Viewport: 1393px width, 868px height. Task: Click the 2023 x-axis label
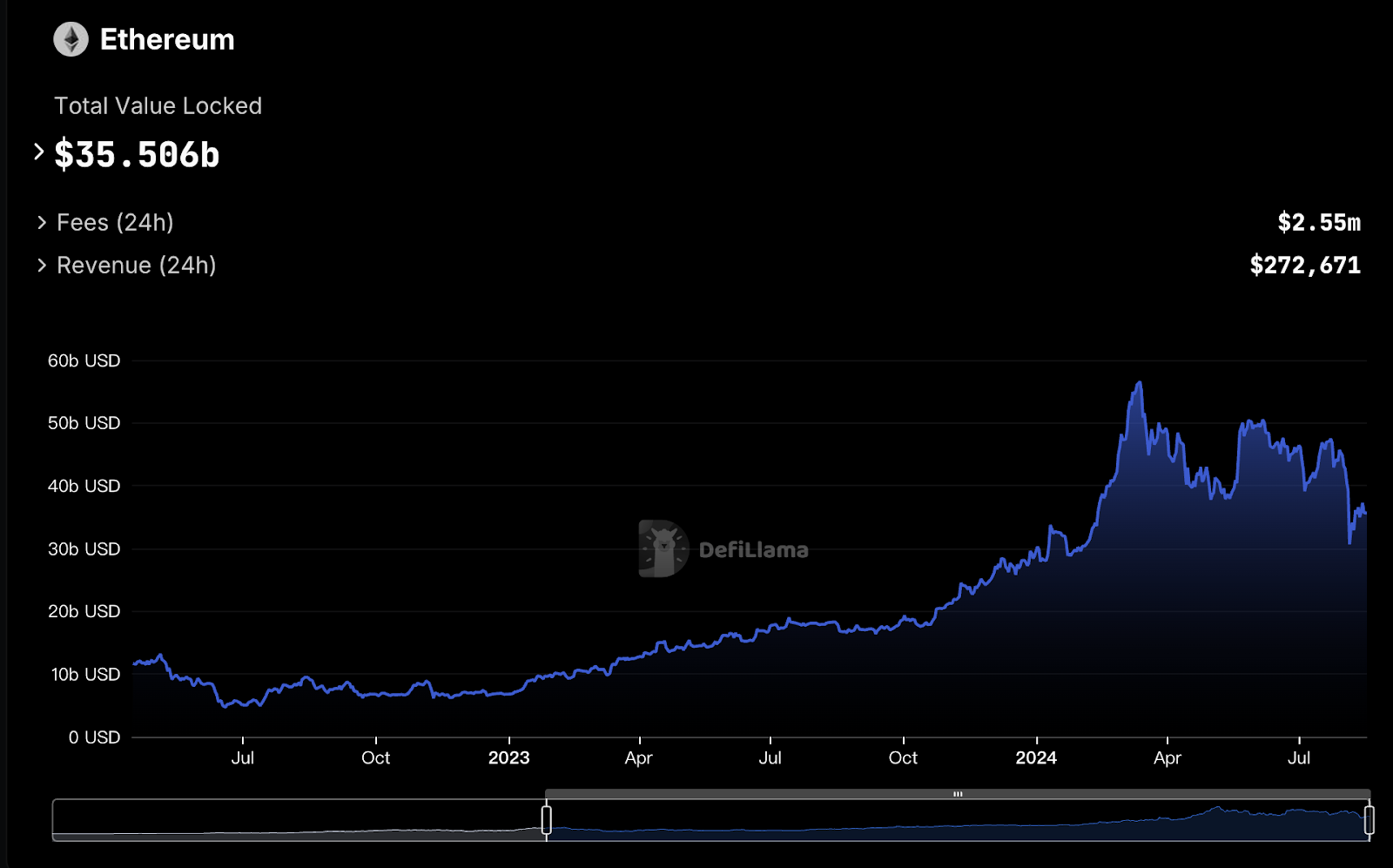click(x=508, y=757)
